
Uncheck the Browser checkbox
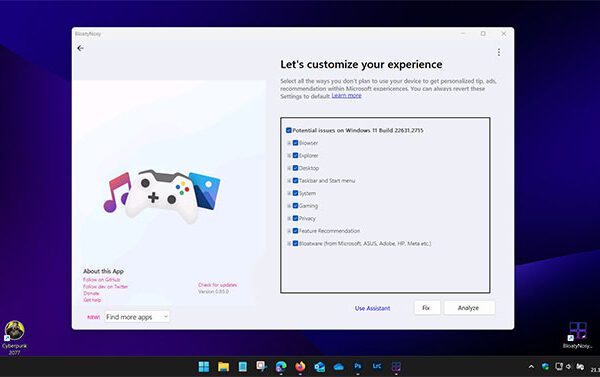coord(295,143)
